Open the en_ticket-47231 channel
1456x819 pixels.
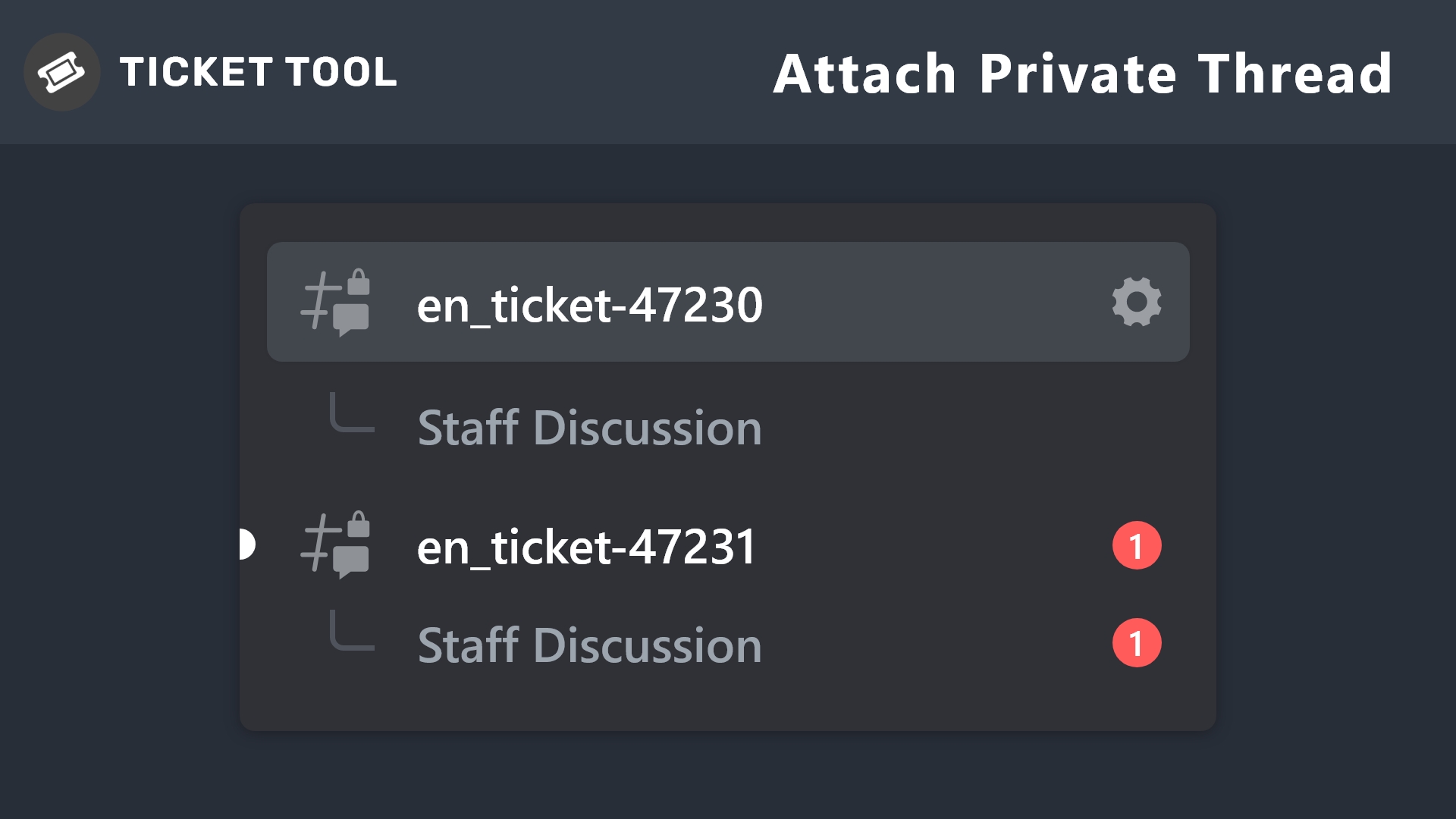(586, 547)
